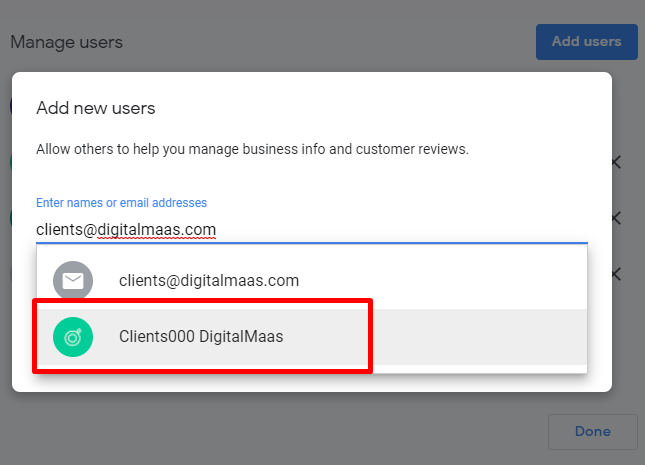Screen dimensions: 645x465
Task: Select the clients@digitalmaas.com email suggestion
Action: point(311,281)
